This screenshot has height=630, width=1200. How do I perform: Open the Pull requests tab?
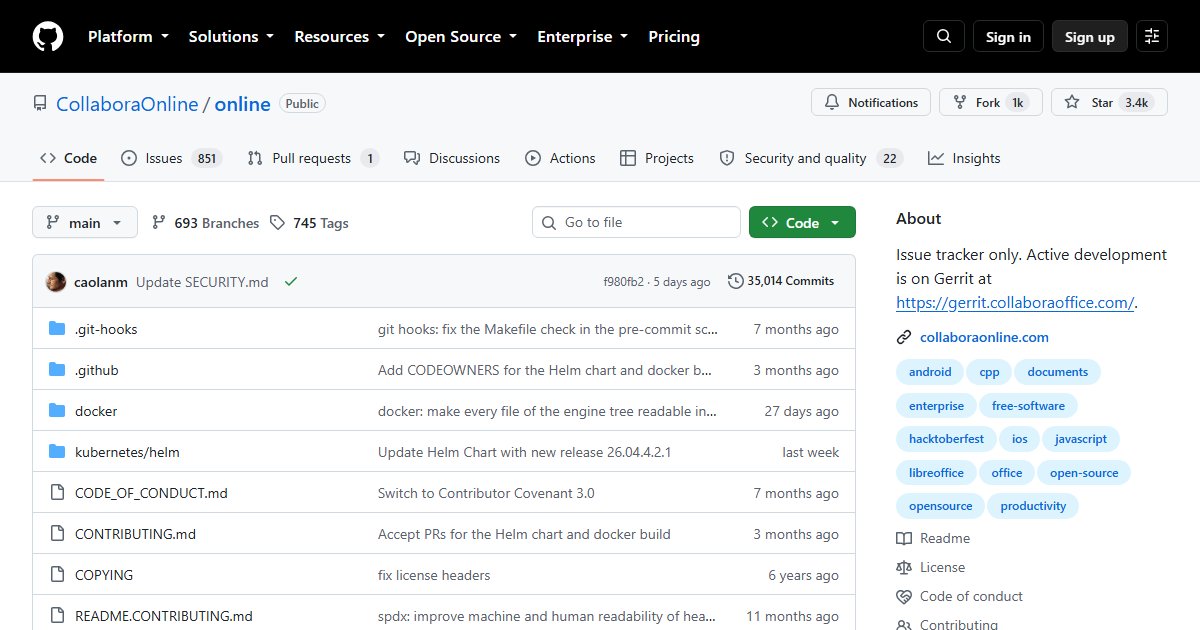click(313, 158)
